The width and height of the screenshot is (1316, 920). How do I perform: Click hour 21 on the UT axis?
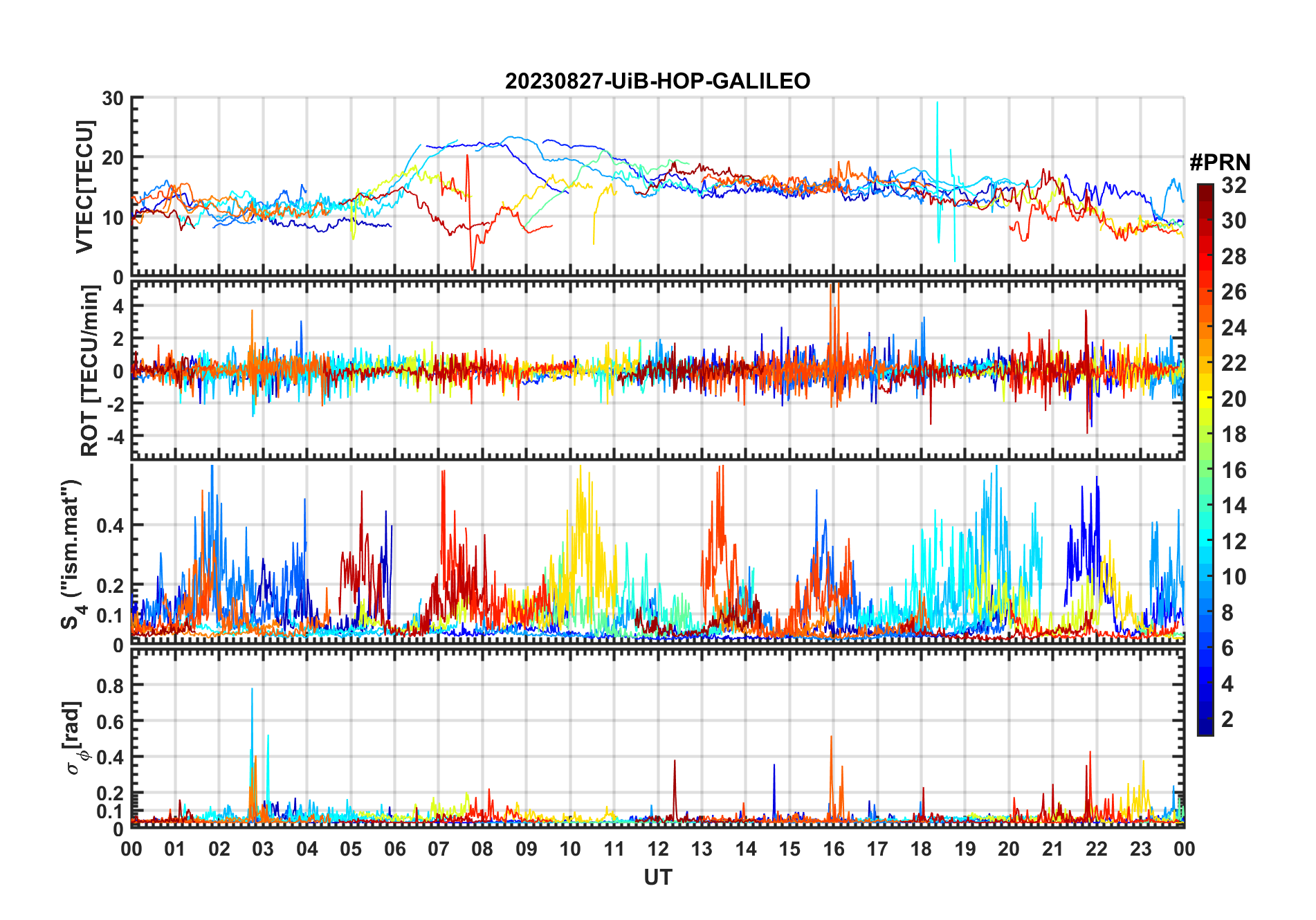tap(1053, 849)
